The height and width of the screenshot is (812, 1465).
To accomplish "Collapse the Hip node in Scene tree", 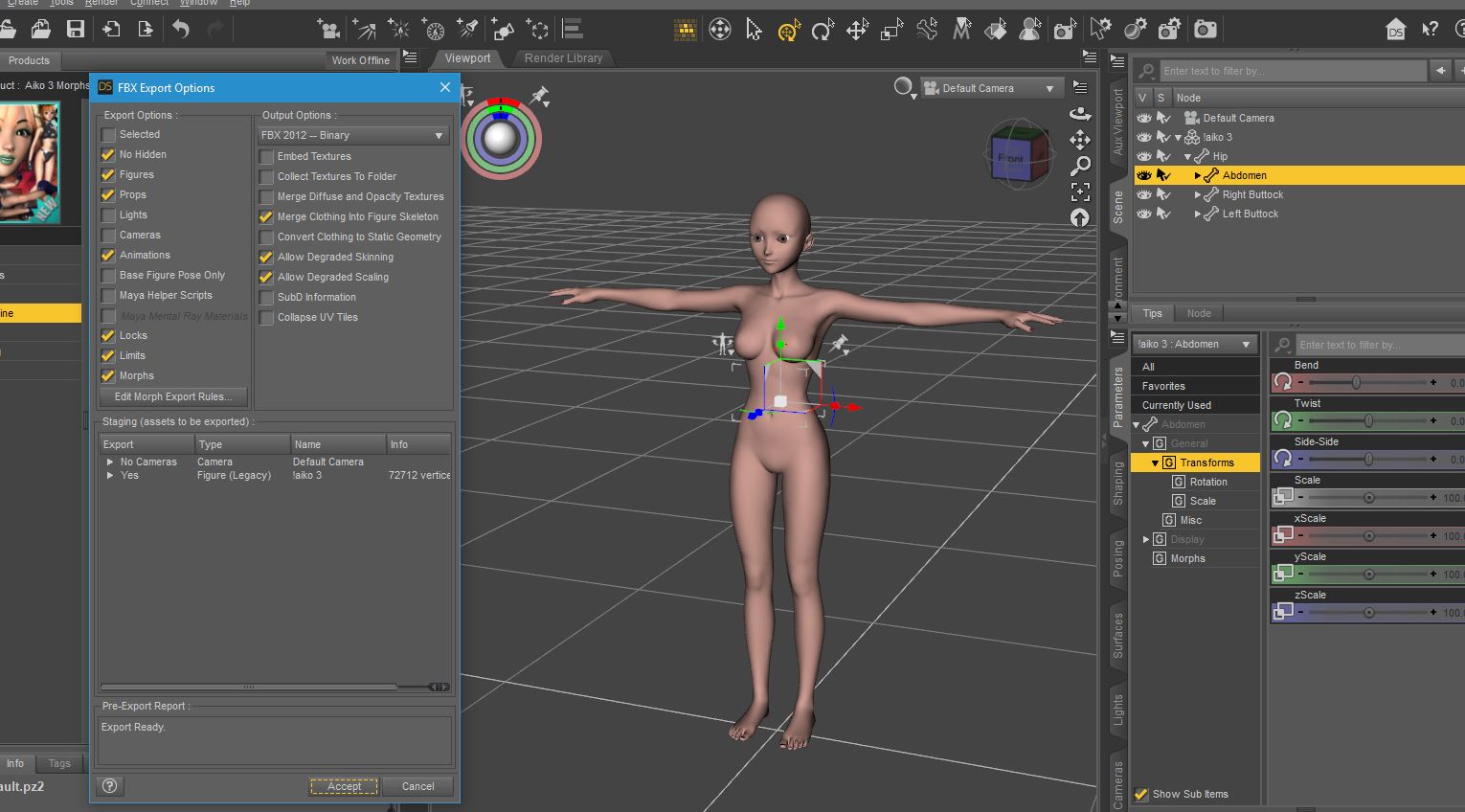I will (1187, 156).
